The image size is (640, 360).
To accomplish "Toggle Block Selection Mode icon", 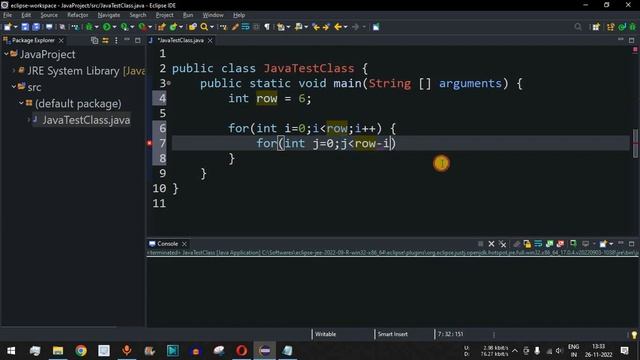I will [256, 27].
